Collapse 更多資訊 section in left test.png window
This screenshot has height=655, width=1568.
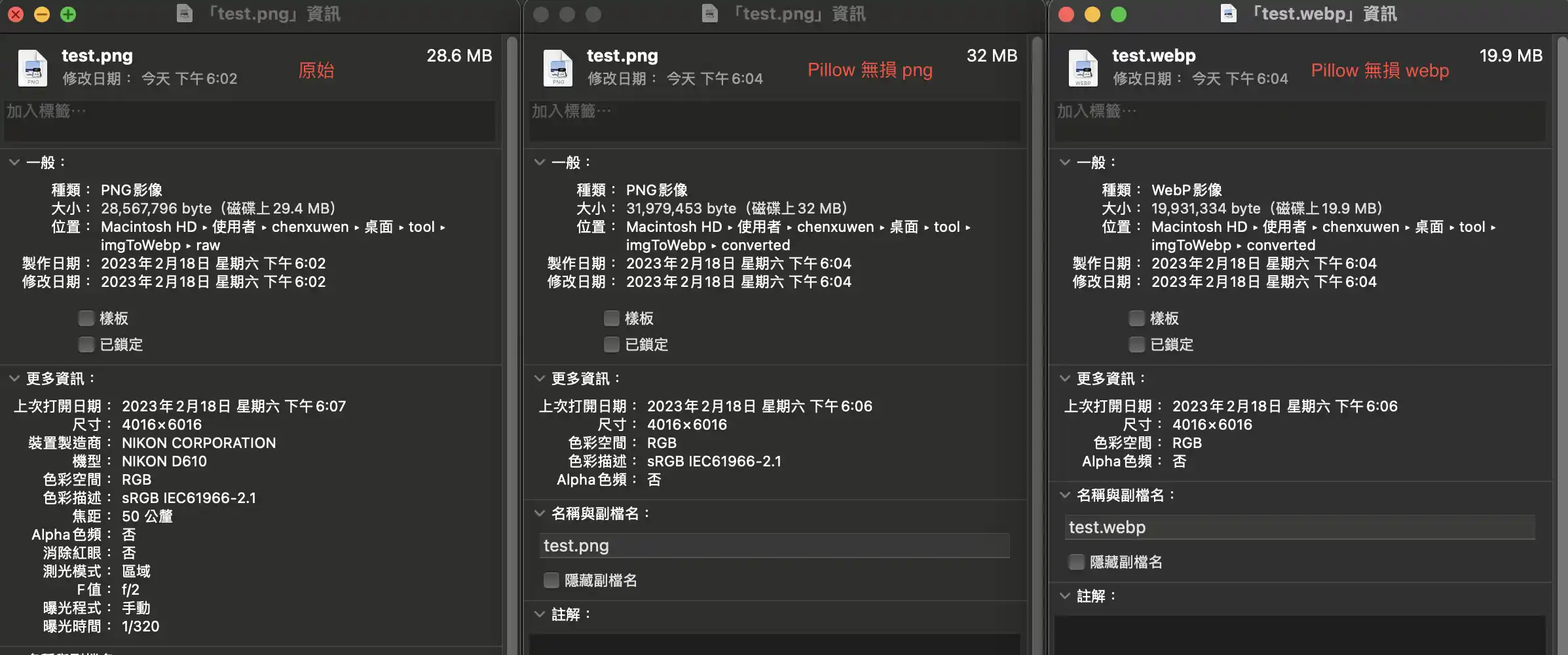point(14,379)
